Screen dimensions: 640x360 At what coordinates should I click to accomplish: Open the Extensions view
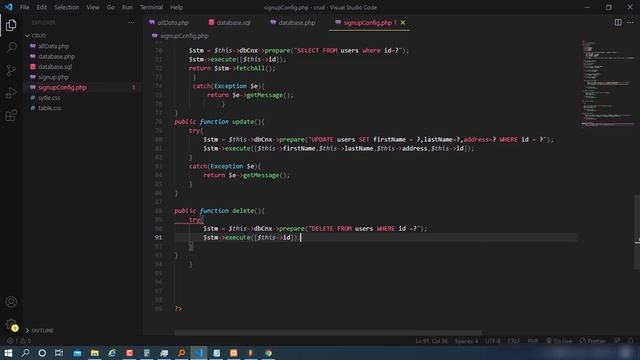pyautogui.click(x=11, y=116)
